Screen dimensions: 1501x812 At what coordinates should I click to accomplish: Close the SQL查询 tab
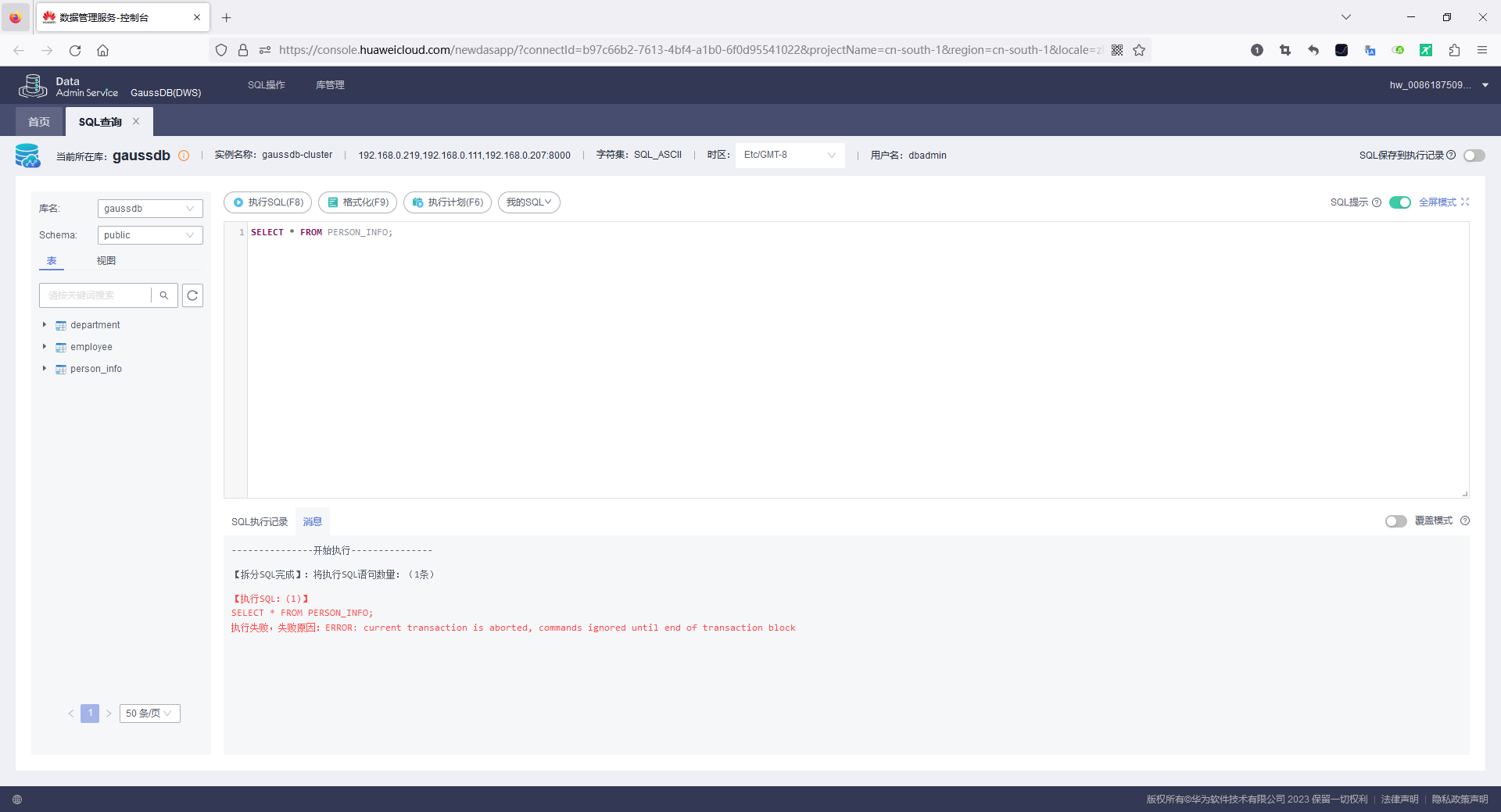pyautogui.click(x=136, y=121)
